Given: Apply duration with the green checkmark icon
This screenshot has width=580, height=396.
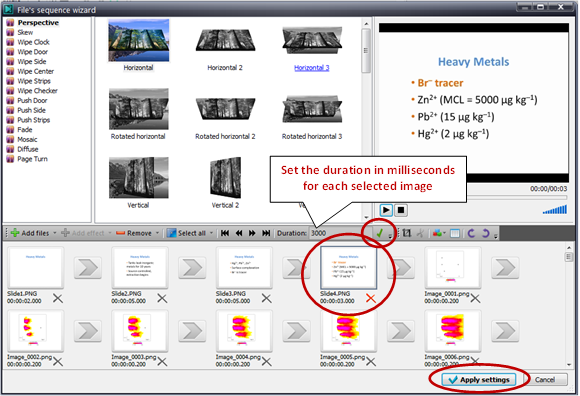Looking at the screenshot, I should coord(380,233).
